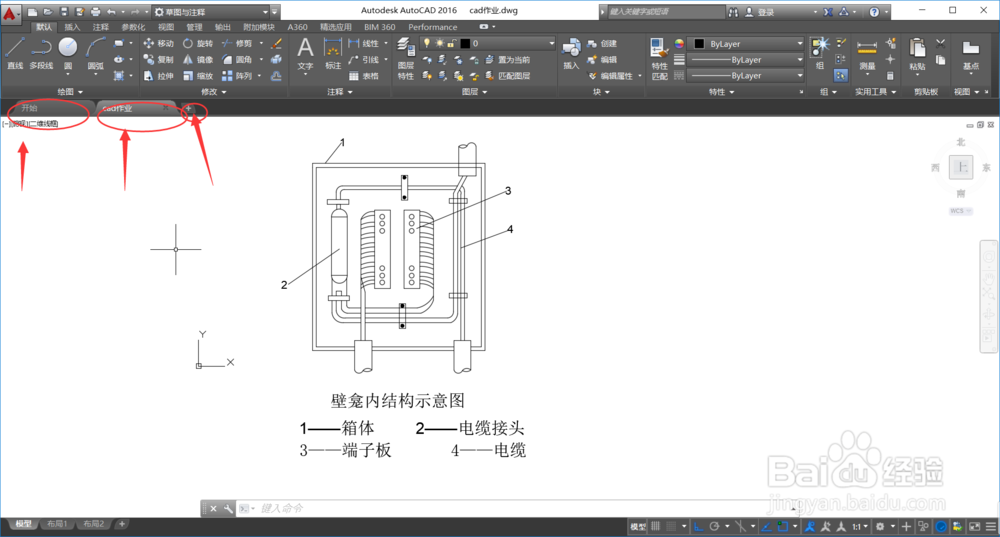Click the Fillet (圆角) tool
Screen dimensions: 1000x537
point(237,59)
